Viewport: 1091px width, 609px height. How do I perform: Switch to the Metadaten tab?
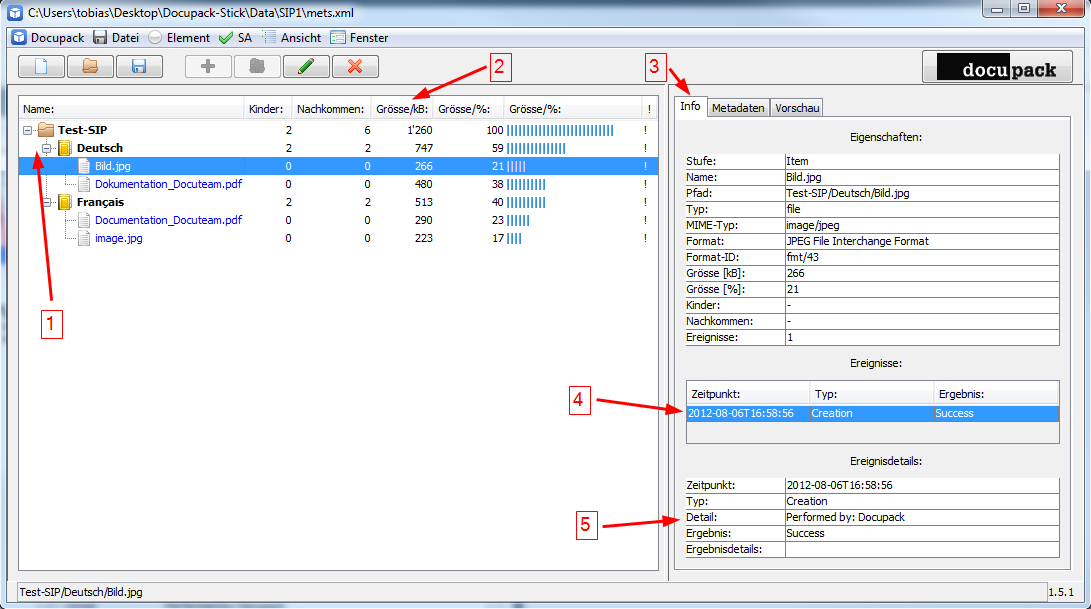[738, 108]
